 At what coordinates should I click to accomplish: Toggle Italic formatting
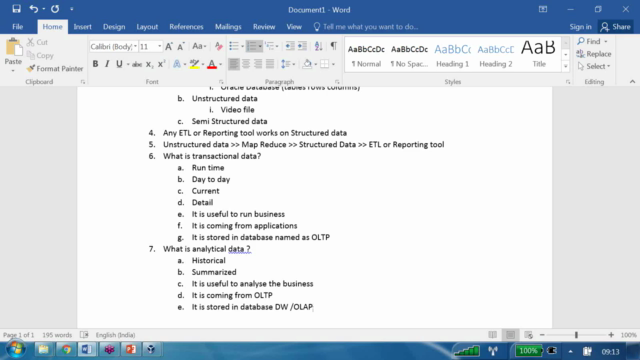[x=107, y=64]
